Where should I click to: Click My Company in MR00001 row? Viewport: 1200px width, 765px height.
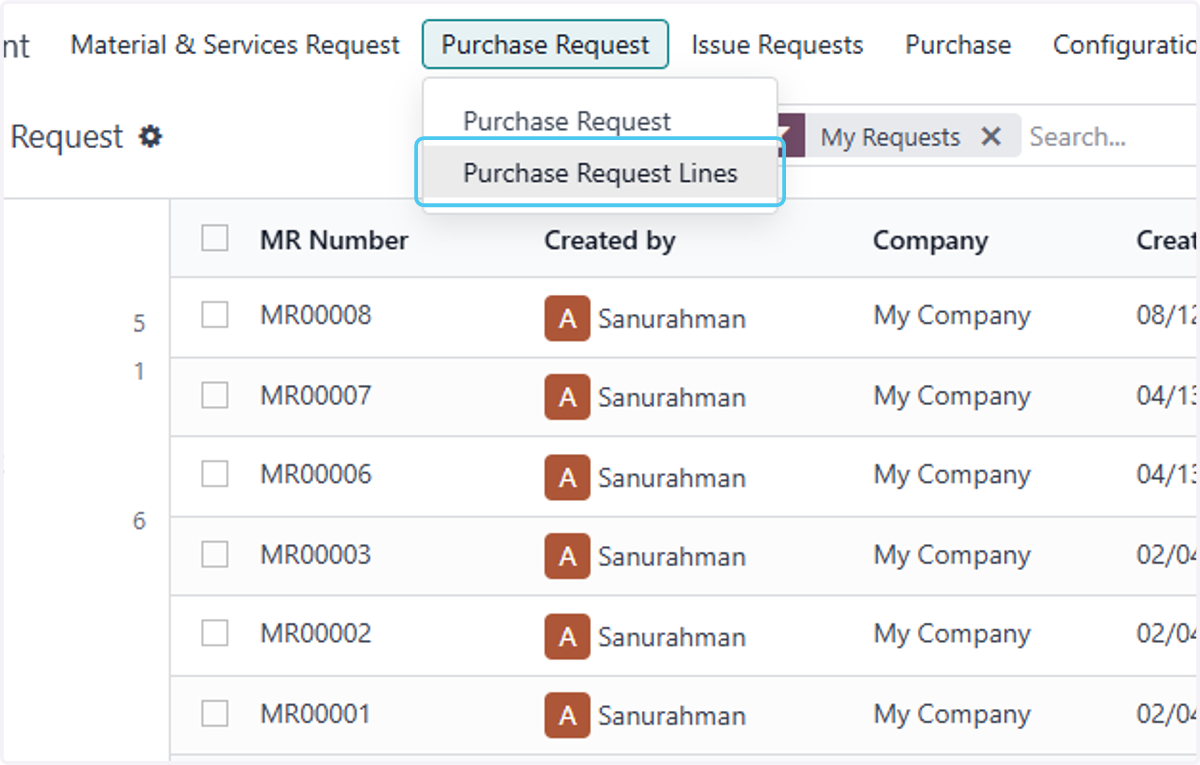click(x=952, y=714)
